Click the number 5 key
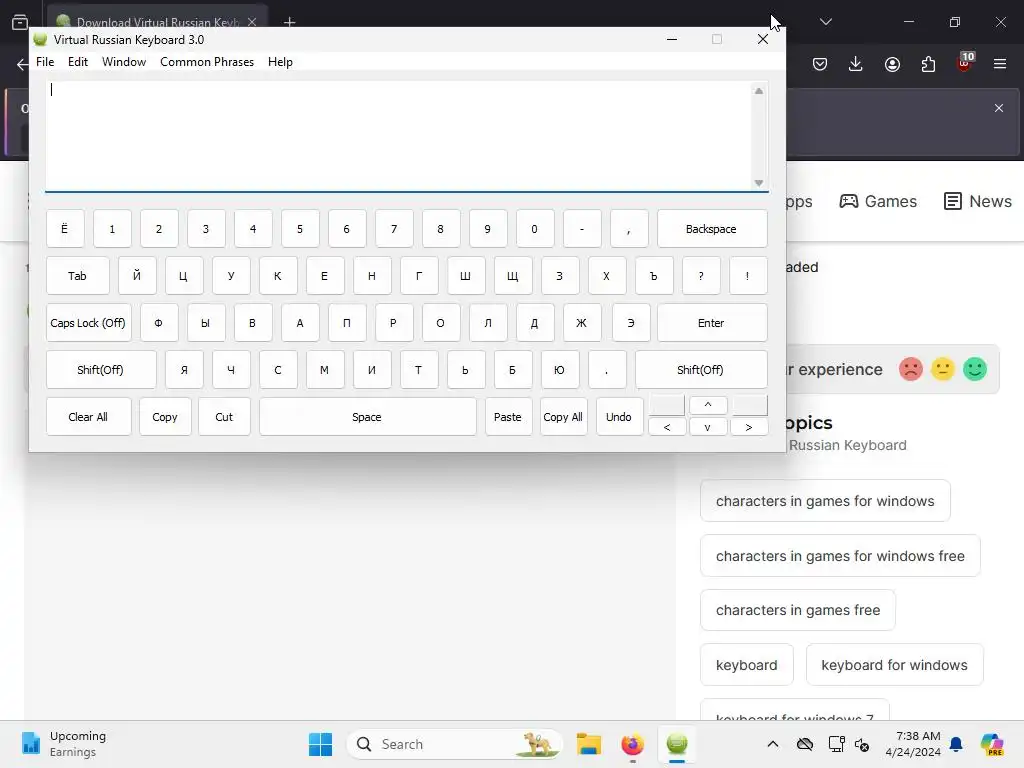1024x768 pixels. [300, 229]
